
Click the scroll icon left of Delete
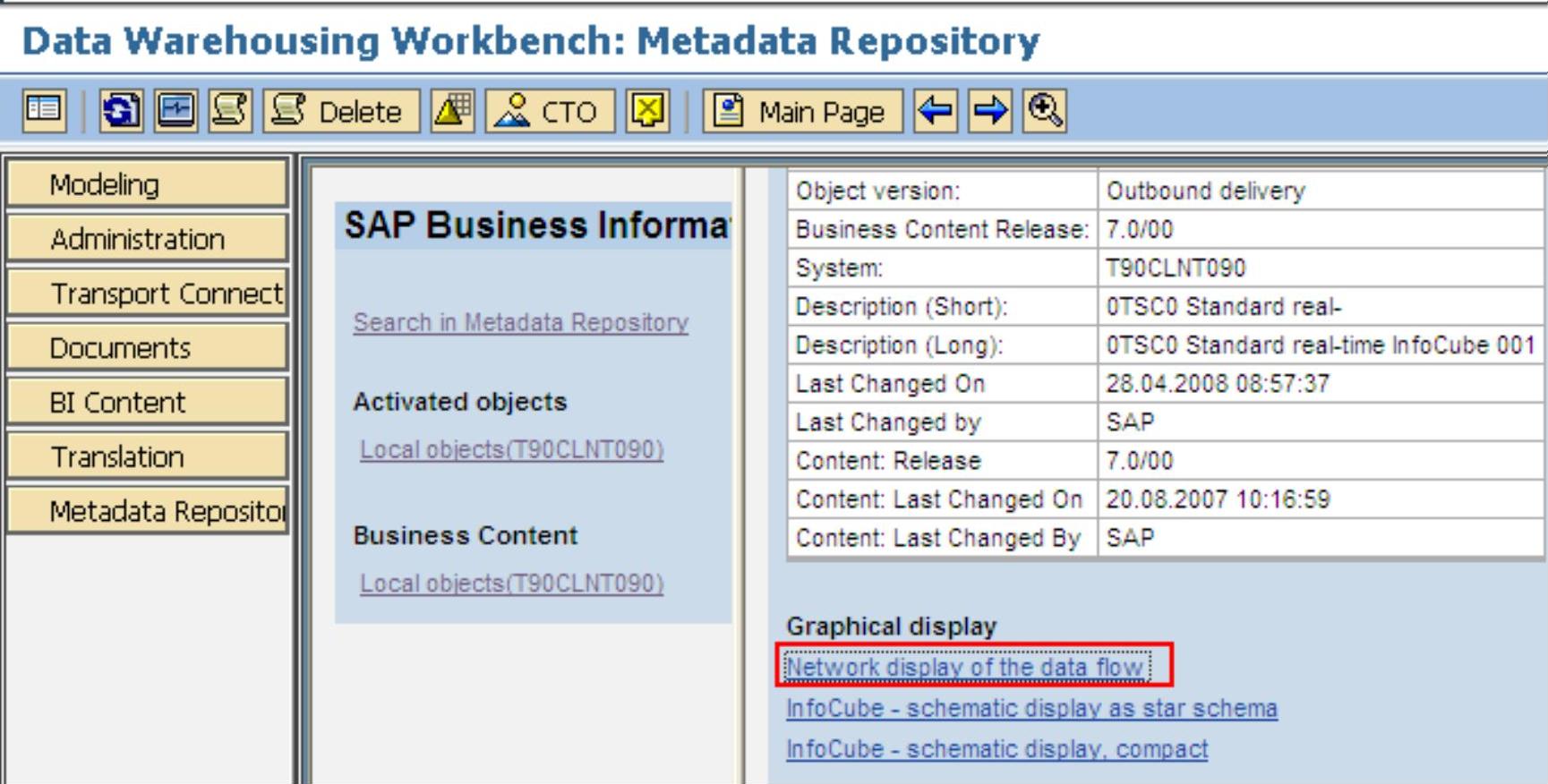click(x=230, y=111)
